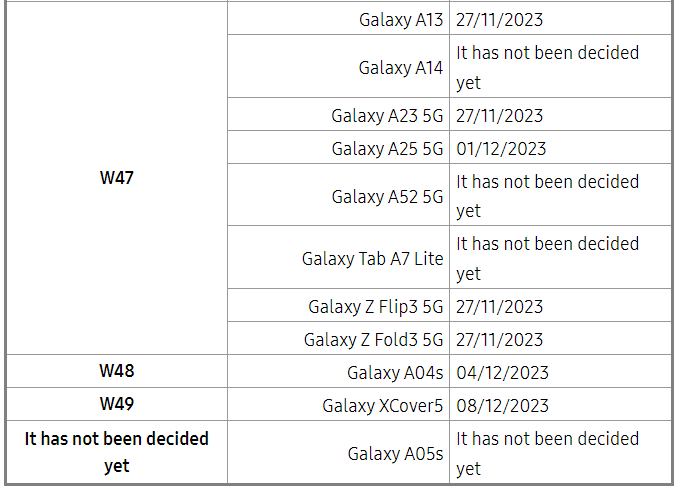The image size is (677, 487).
Task: Click the W47 week cell
Action: pyautogui.click(x=117, y=177)
